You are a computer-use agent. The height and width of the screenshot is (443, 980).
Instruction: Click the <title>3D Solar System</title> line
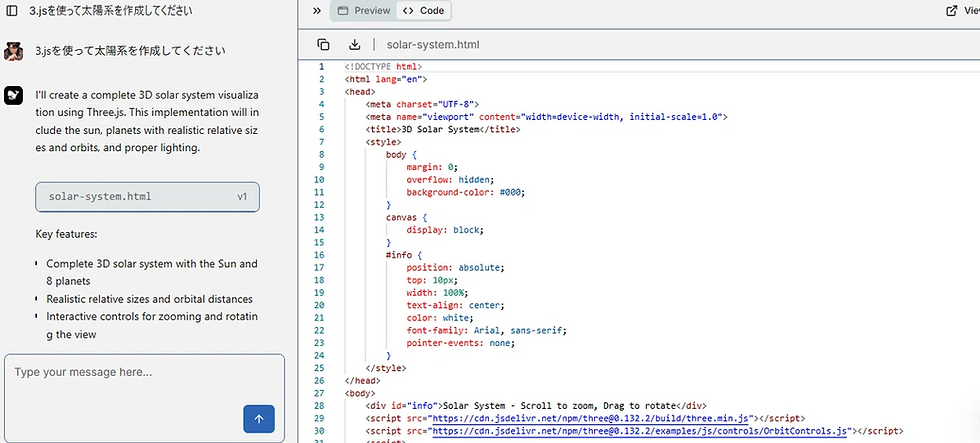pyautogui.click(x=443, y=129)
